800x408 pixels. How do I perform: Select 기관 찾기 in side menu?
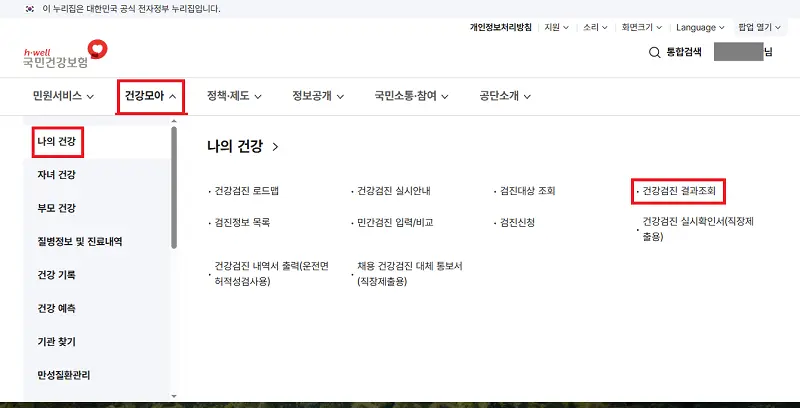tap(57, 342)
